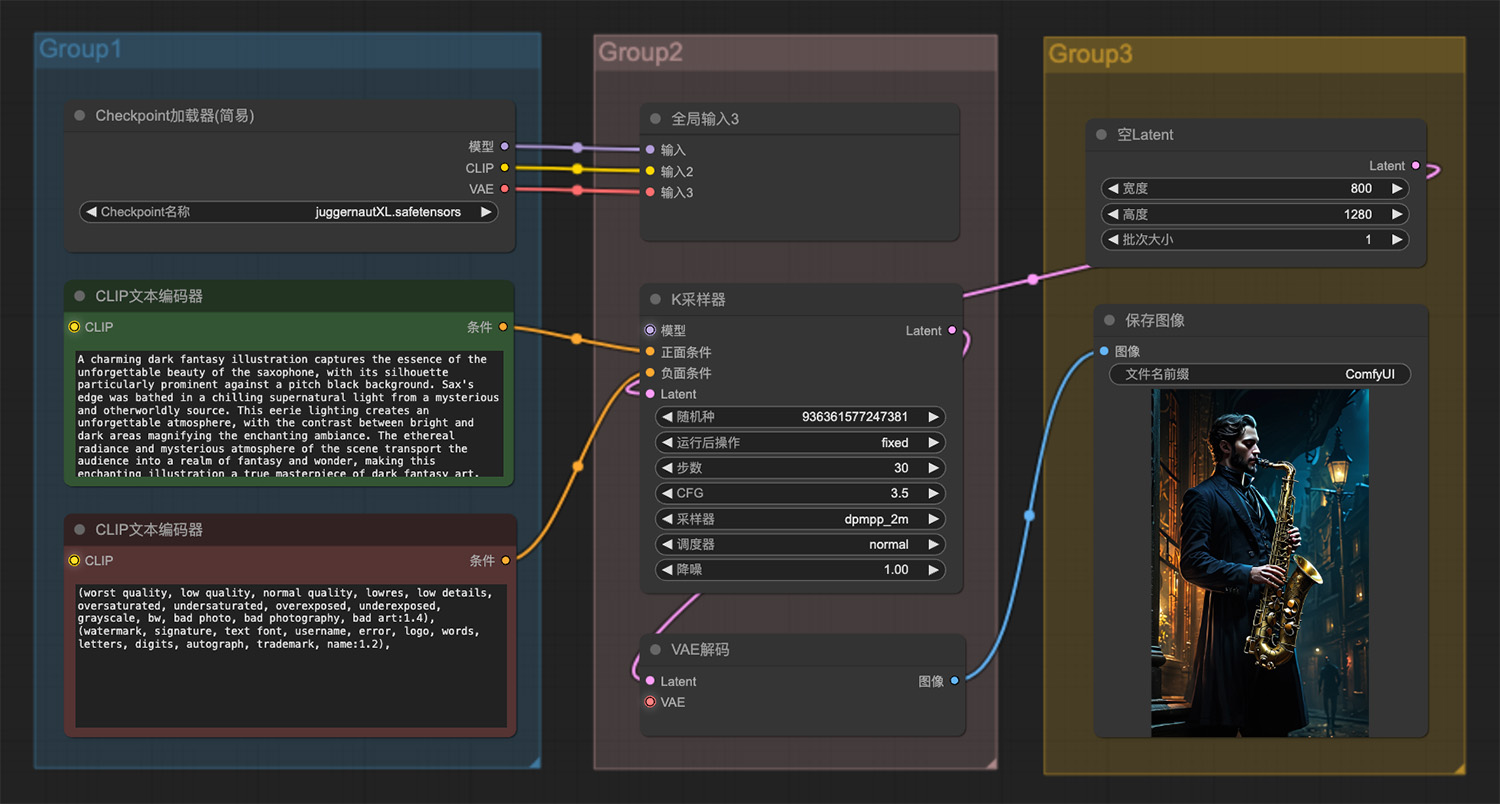Increase 宽度 value with right arrow

[1397, 188]
